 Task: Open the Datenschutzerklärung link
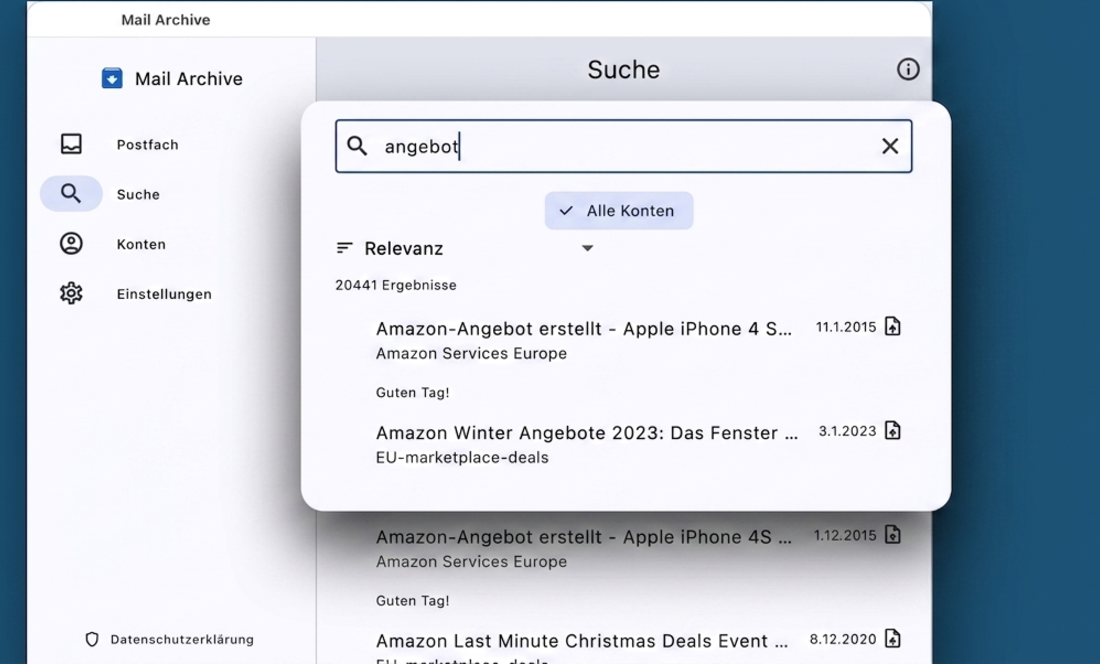coord(182,639)
